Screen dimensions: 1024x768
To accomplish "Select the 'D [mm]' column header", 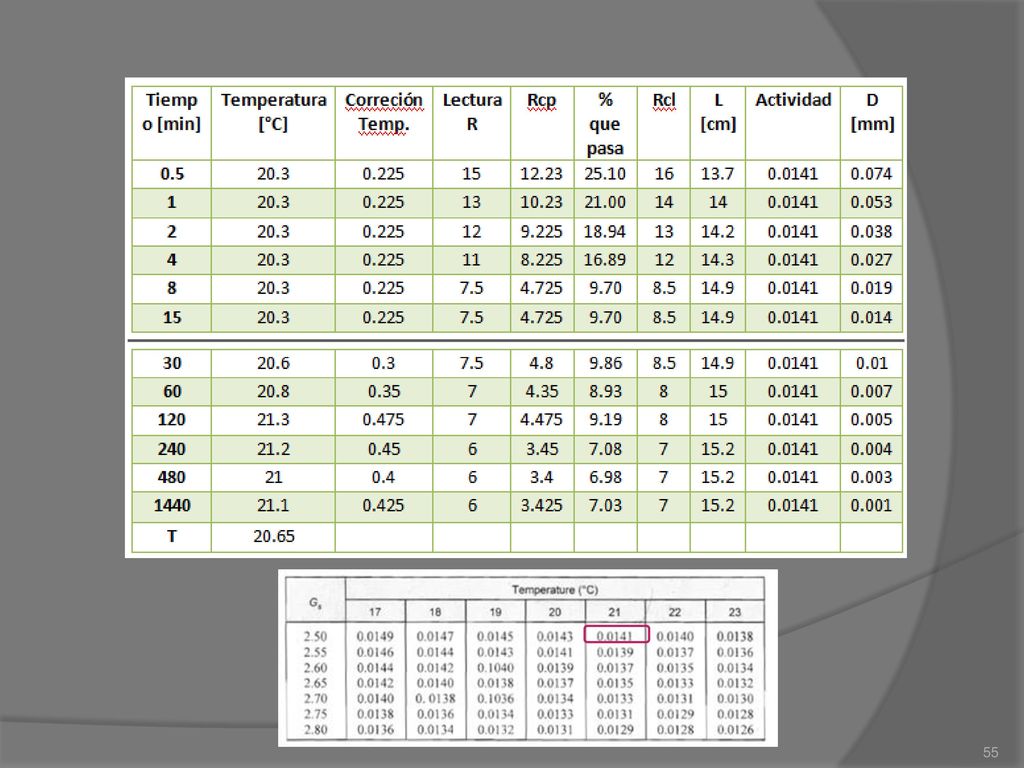I will (x=872, y=123).
